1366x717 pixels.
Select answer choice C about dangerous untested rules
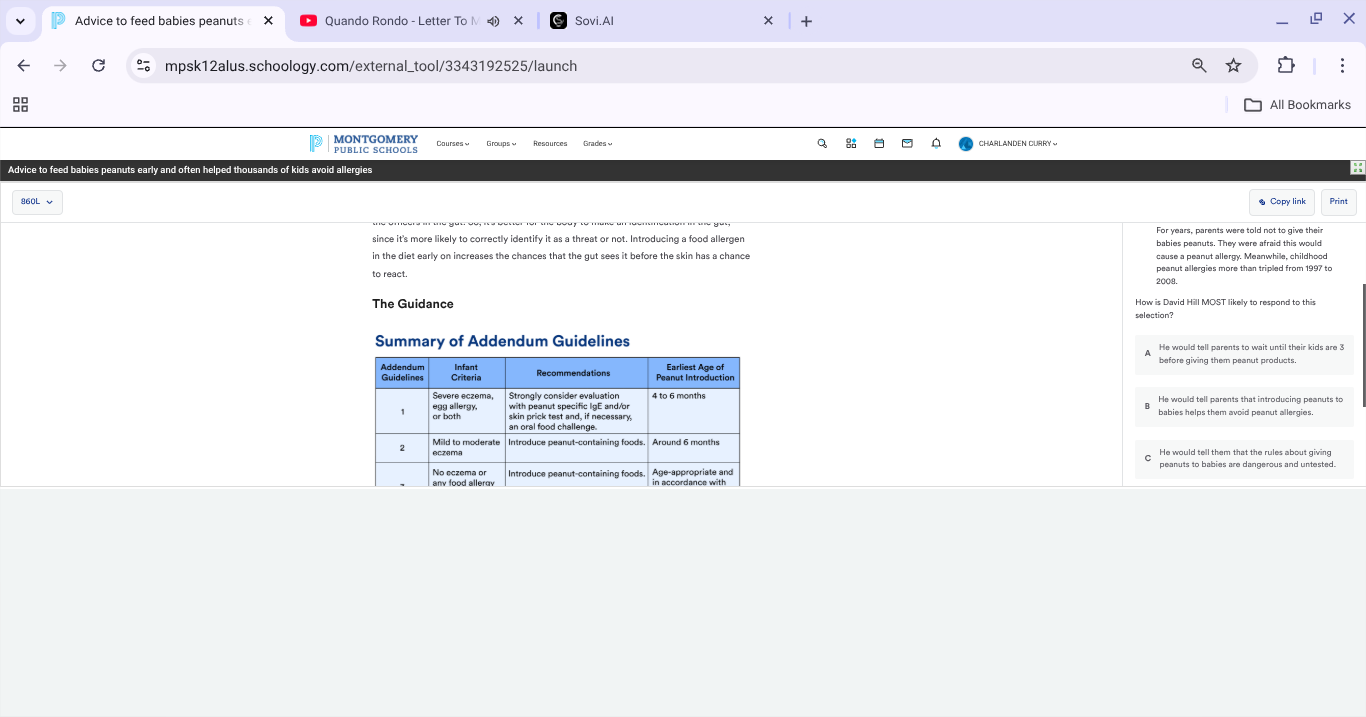1244,458
